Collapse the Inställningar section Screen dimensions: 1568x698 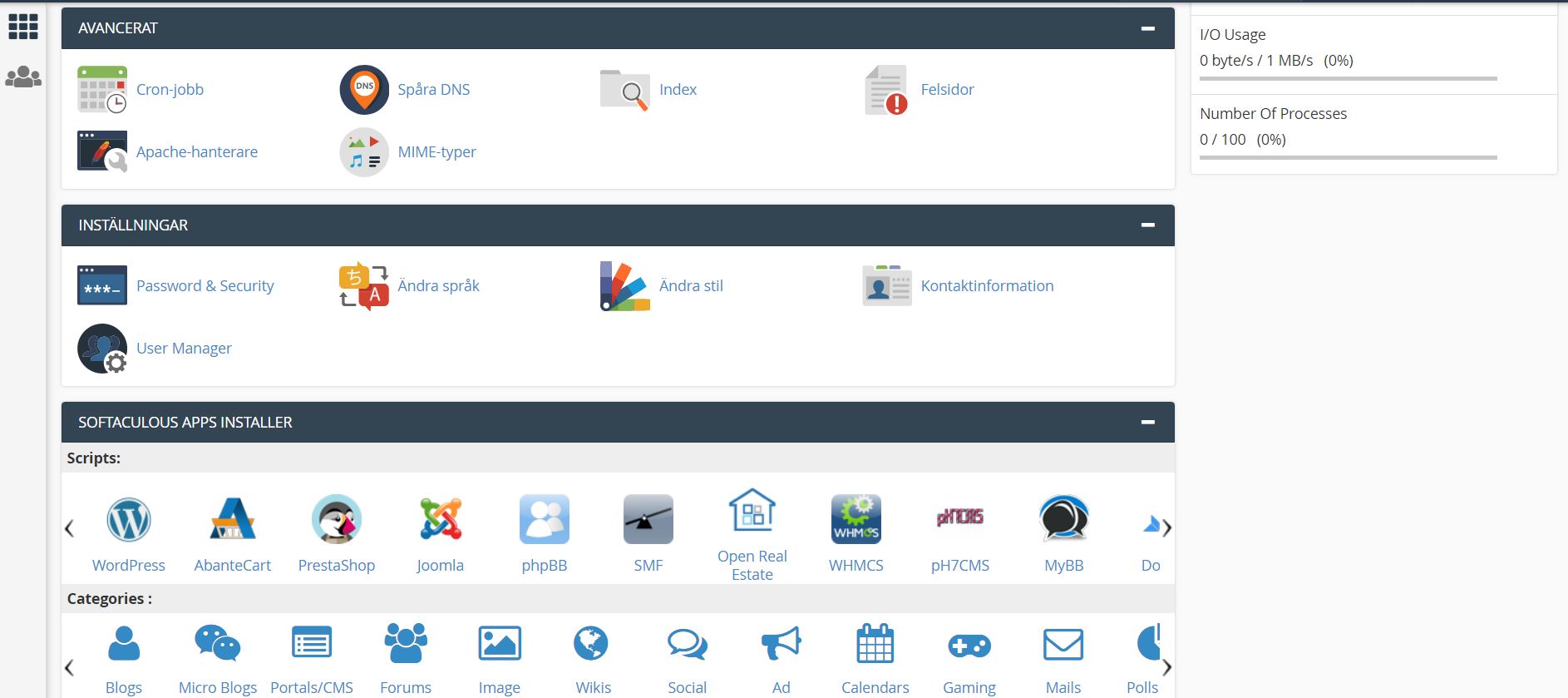tap(1148, 225)
